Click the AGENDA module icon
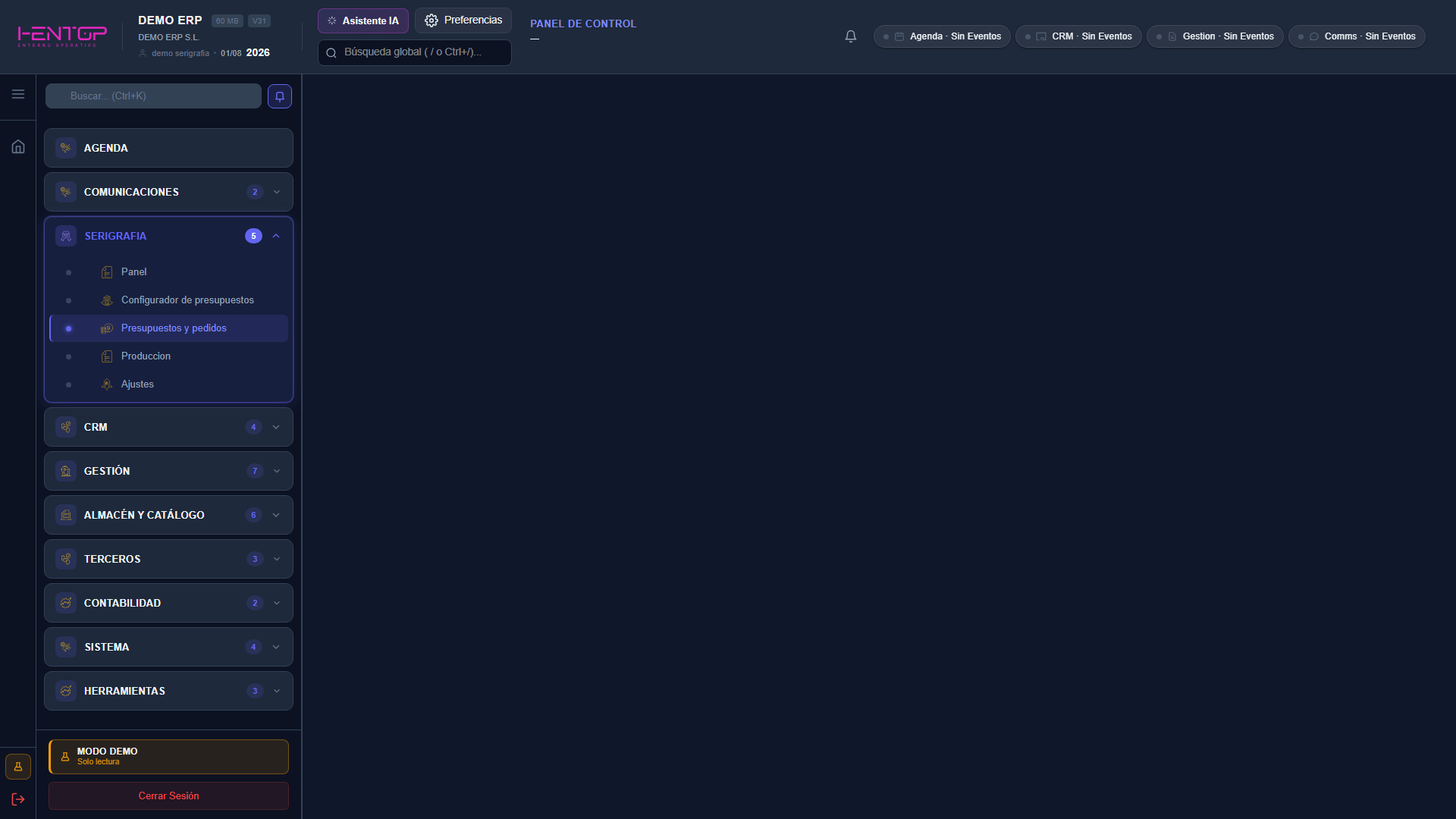1456x819 pixels. 66,148
